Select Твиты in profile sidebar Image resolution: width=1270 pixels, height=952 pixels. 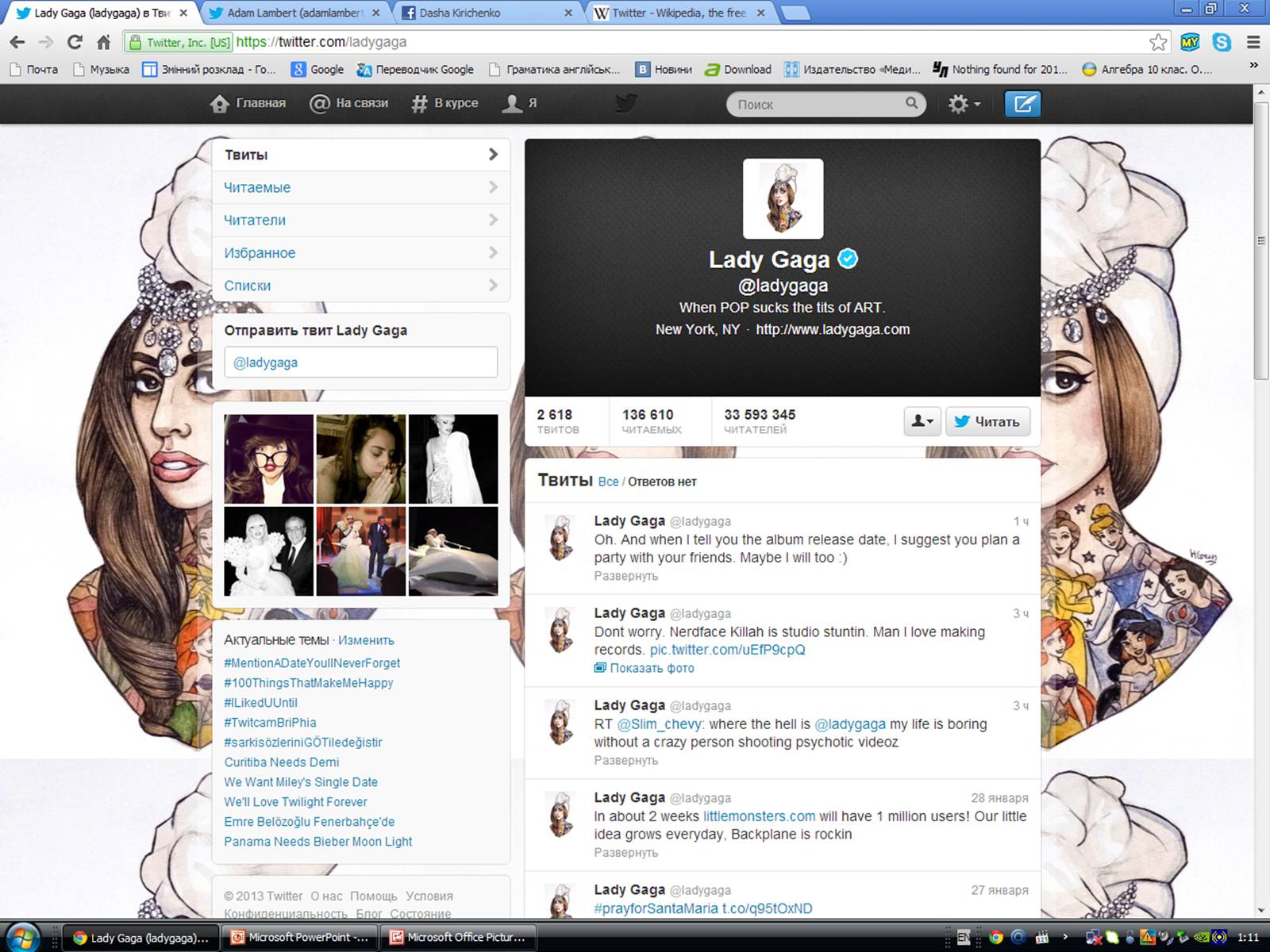coord(361,155)
